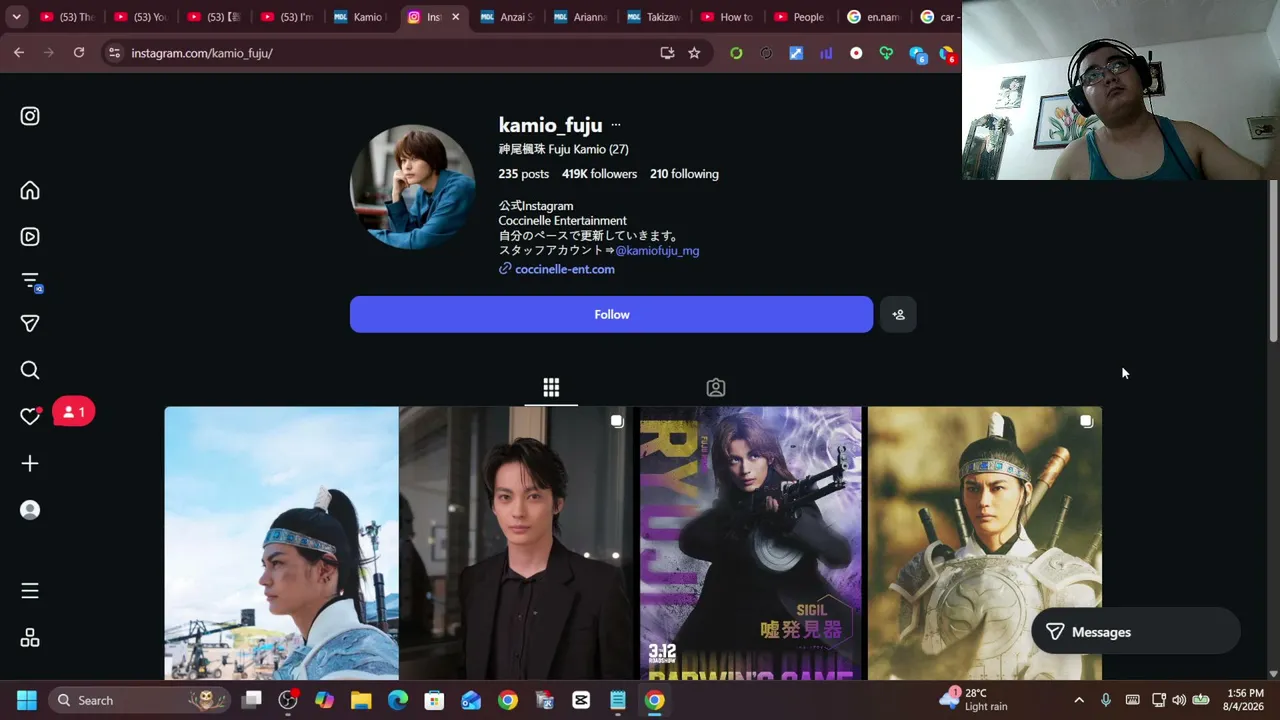Switch to the People YouTube tab
1280x720 pixels.
[802, 17]
